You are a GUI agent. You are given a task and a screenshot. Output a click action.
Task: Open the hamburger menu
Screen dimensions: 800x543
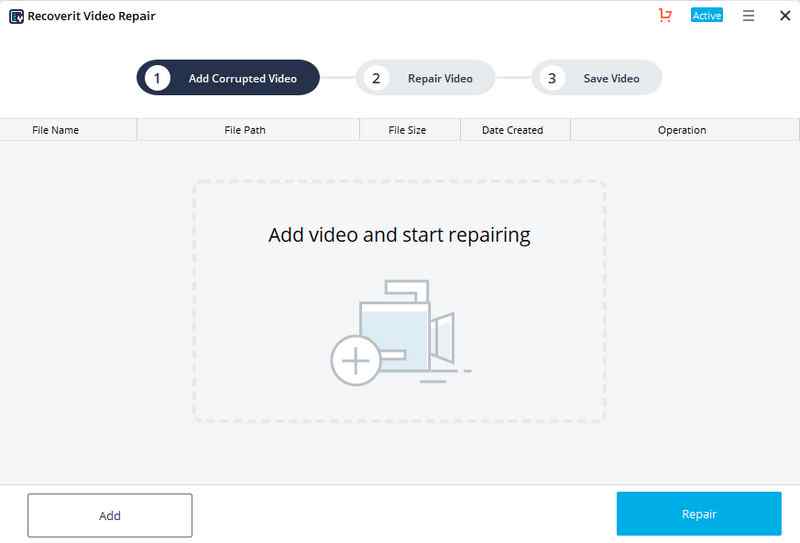tap(748, 16)
